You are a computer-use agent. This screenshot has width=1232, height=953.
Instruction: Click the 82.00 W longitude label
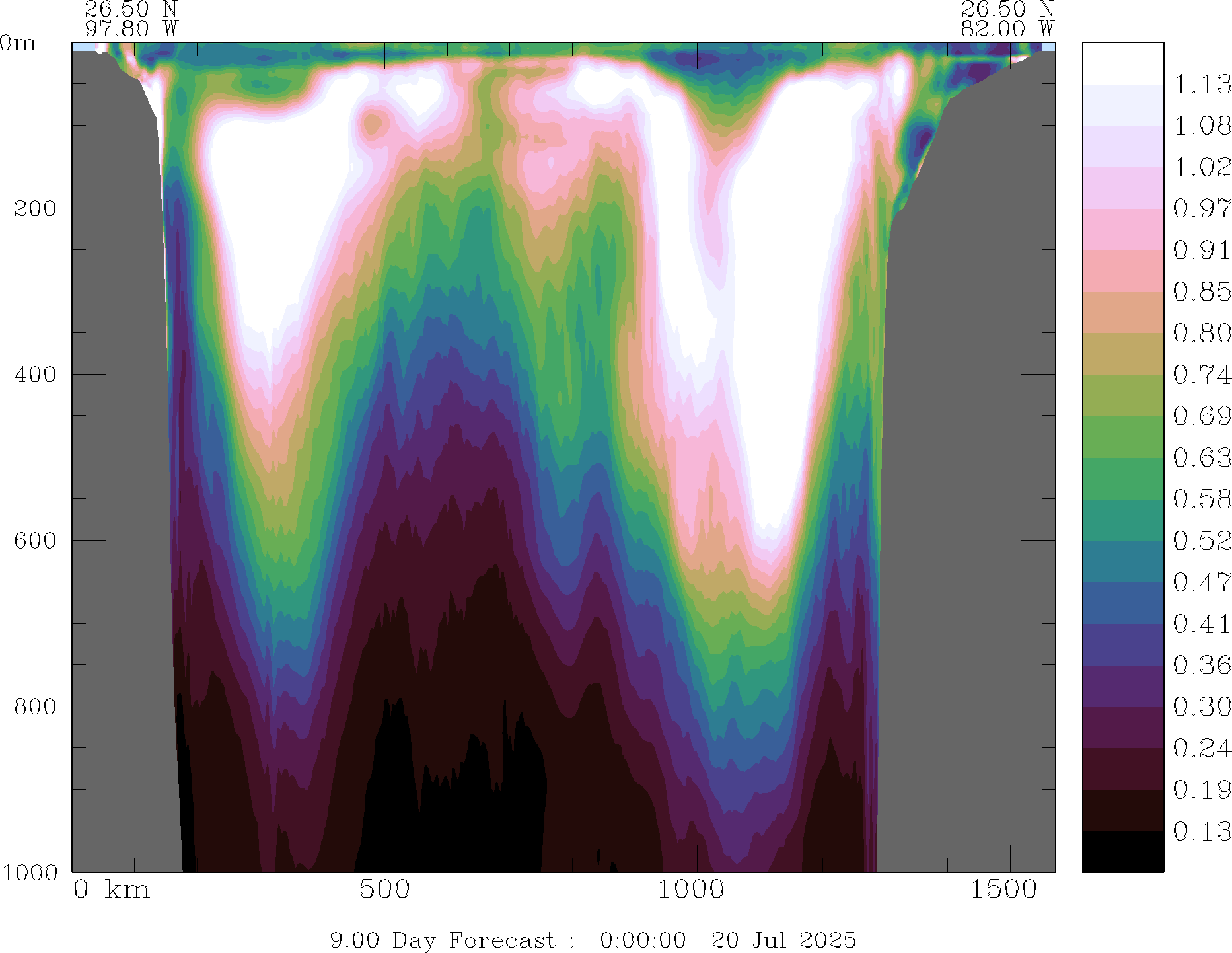(x=1007, y=29)
